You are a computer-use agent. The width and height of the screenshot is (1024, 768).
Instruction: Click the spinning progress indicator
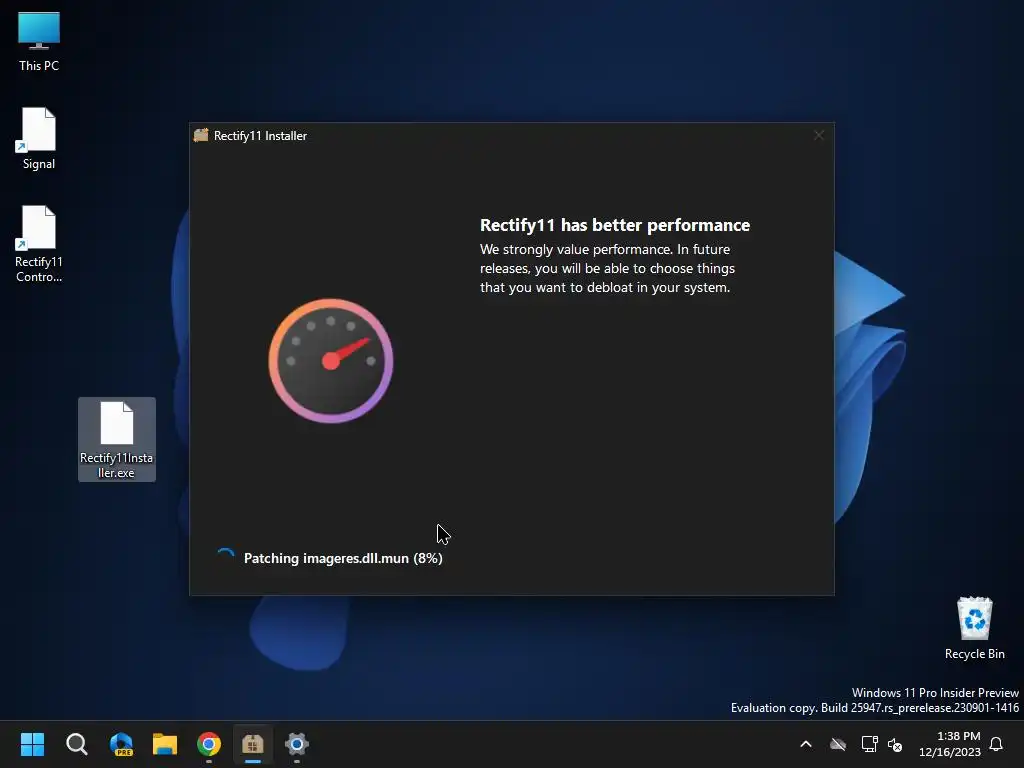pos(226,557)
